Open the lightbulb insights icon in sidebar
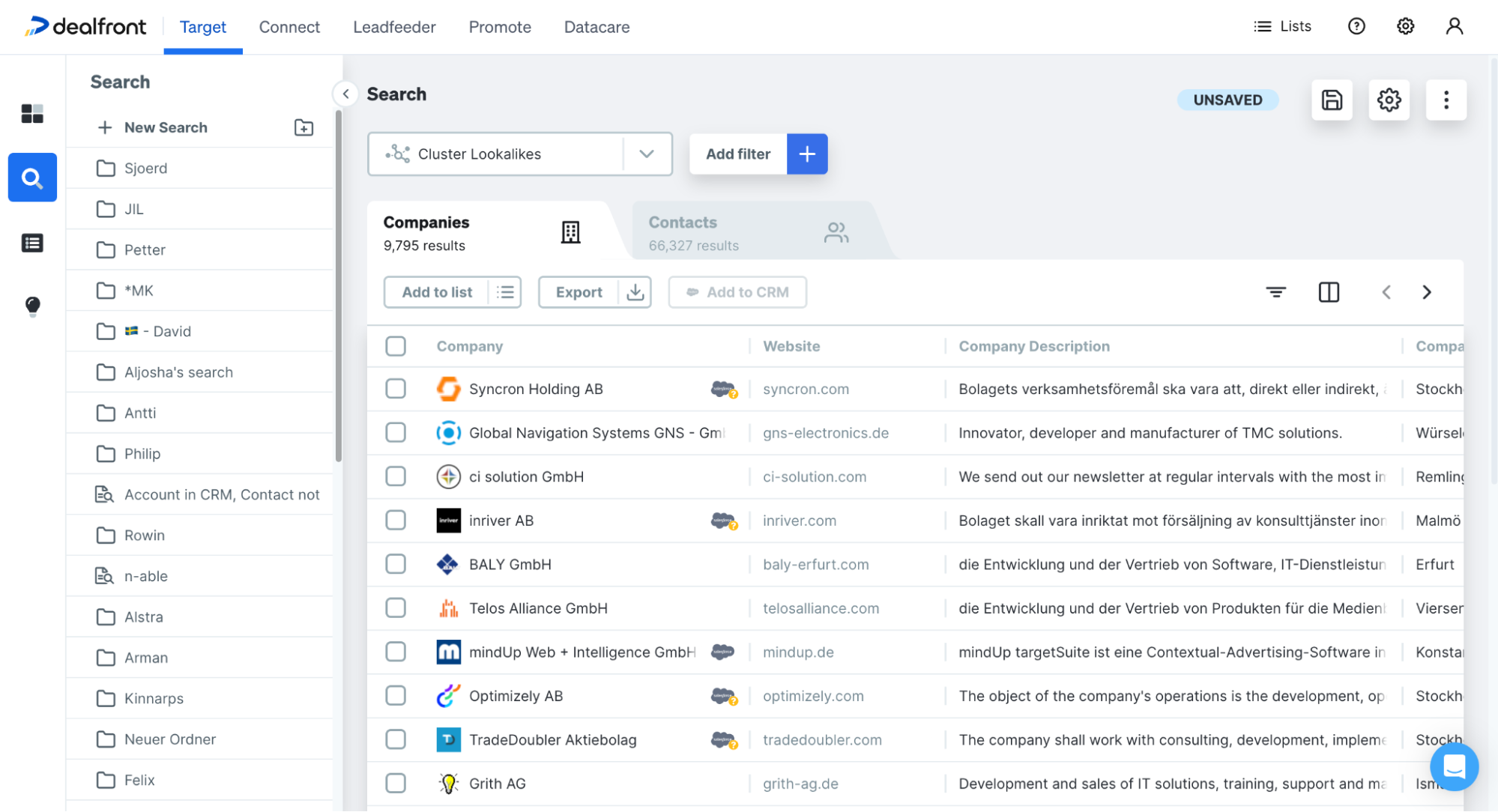Screen dimensions: 1498x812 click(32, 306)
